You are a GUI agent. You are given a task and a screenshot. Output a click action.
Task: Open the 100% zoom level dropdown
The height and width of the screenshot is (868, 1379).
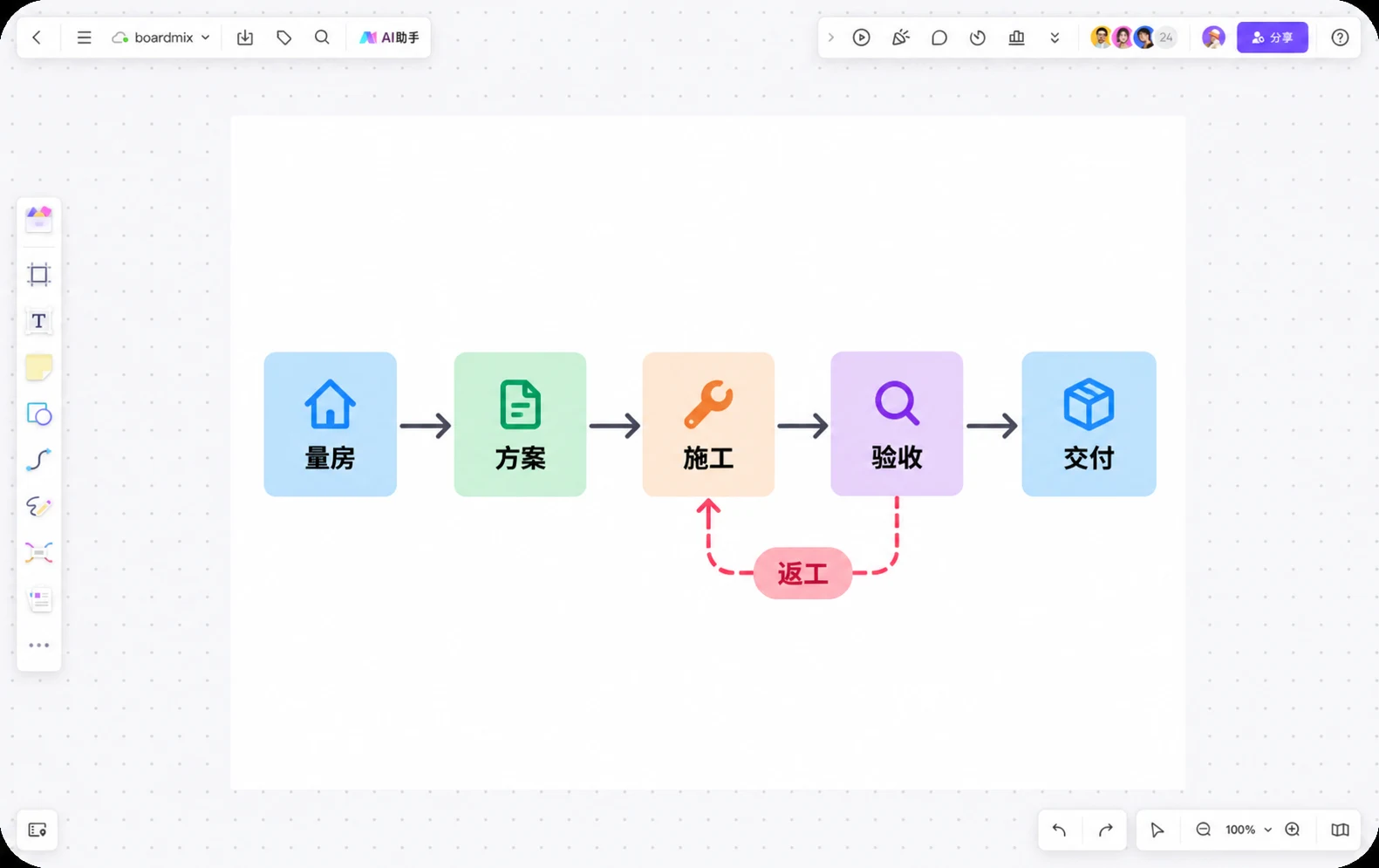pos(1248,830)
